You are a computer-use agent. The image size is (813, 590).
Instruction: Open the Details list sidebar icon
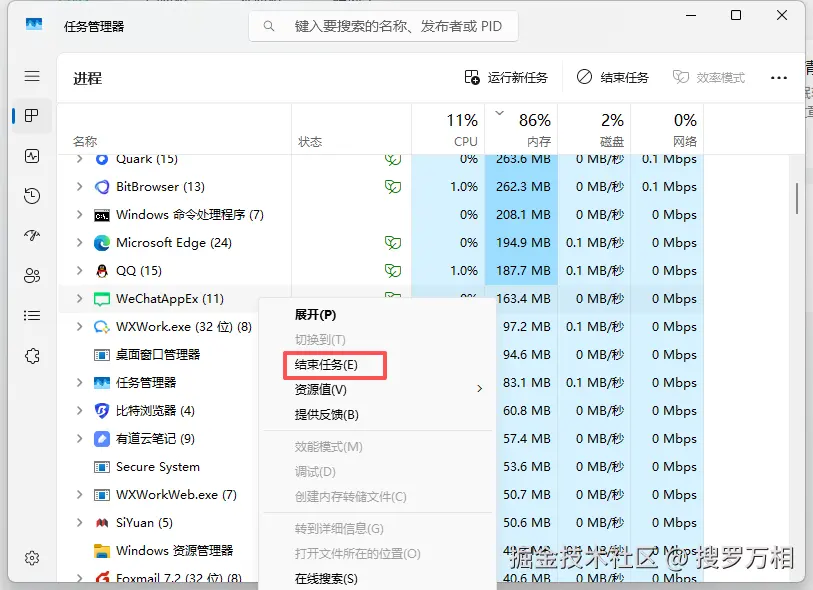point(32,315)
